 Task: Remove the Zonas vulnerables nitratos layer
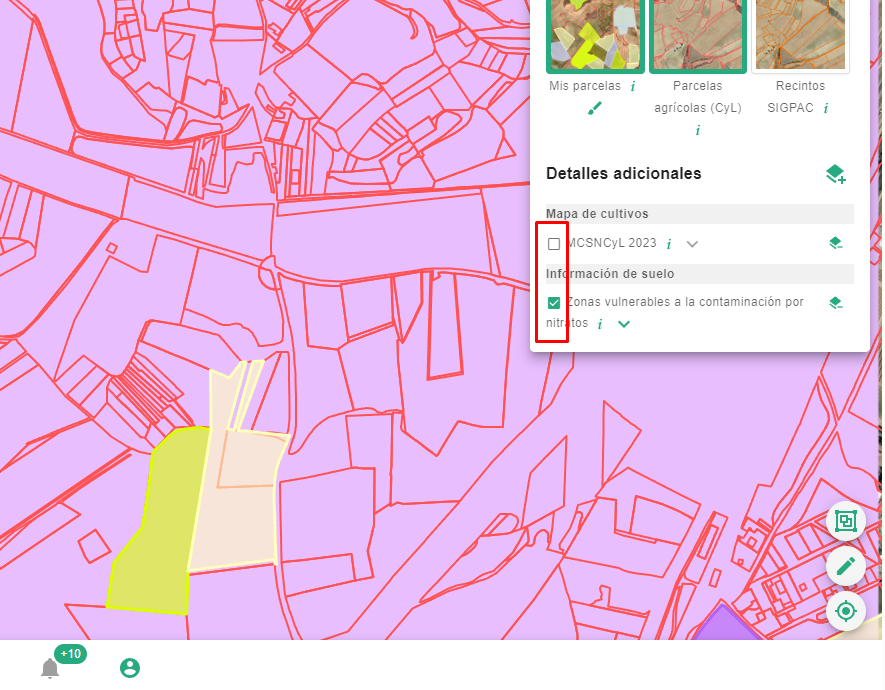[836, 302]
